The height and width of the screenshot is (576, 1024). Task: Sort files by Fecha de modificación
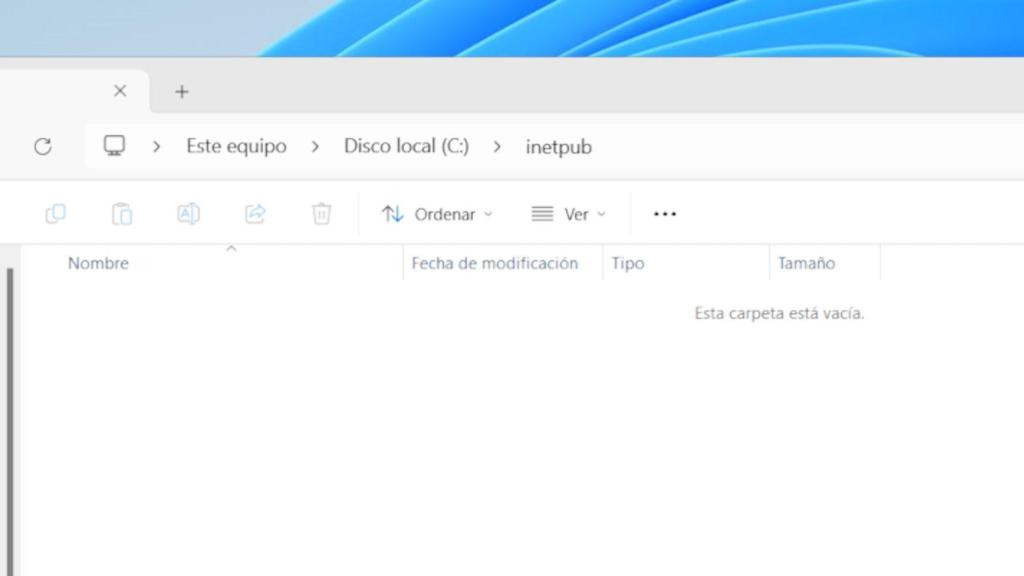click(x=494, y=263)
